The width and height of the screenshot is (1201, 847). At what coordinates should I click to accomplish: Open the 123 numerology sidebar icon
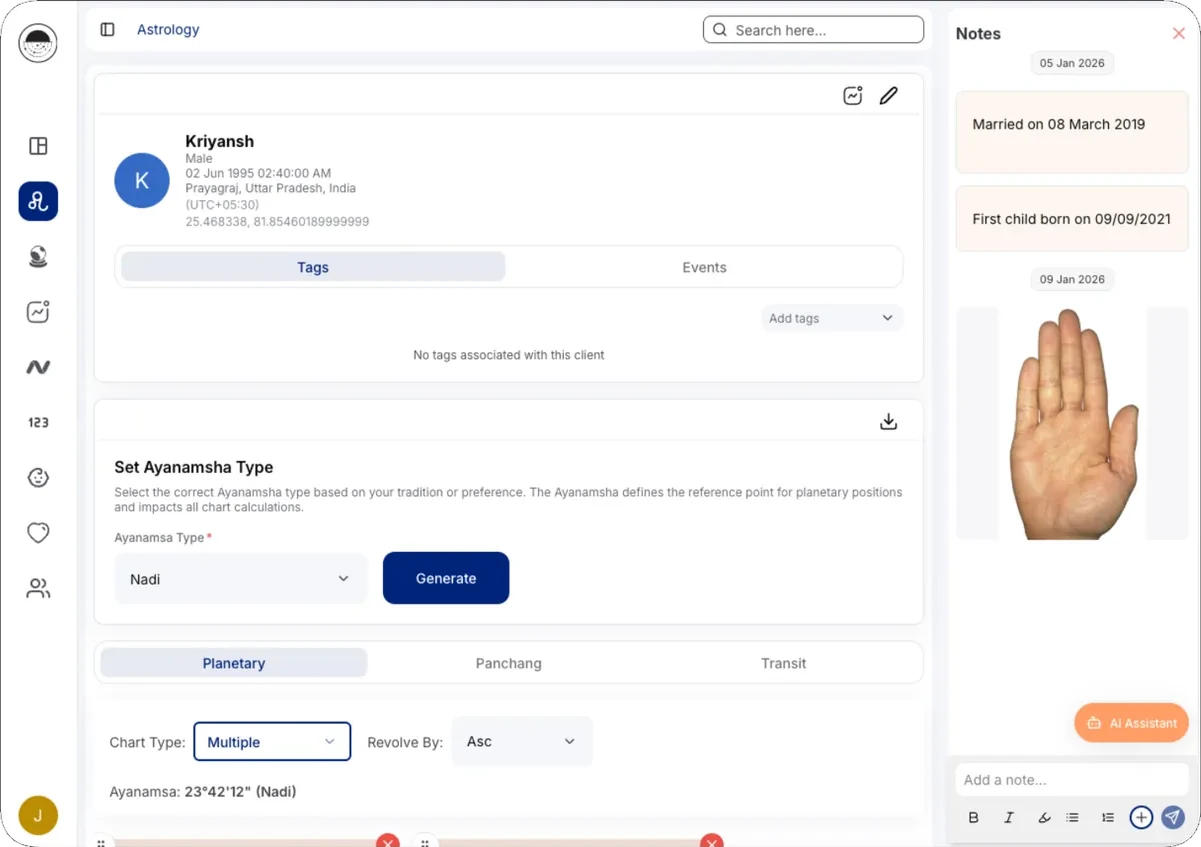38,422
